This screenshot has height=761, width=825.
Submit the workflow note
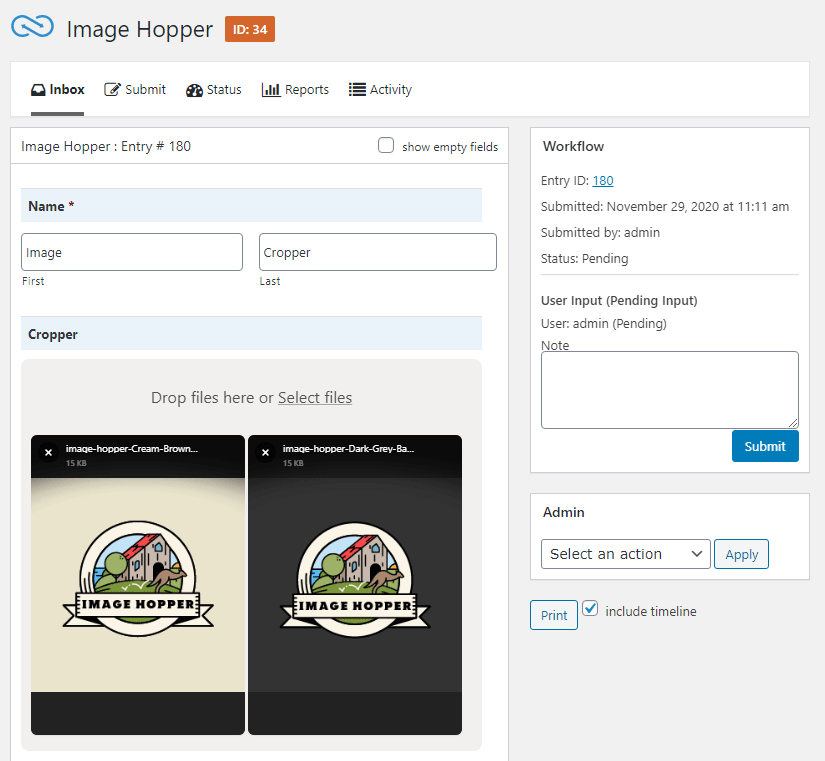765,446
